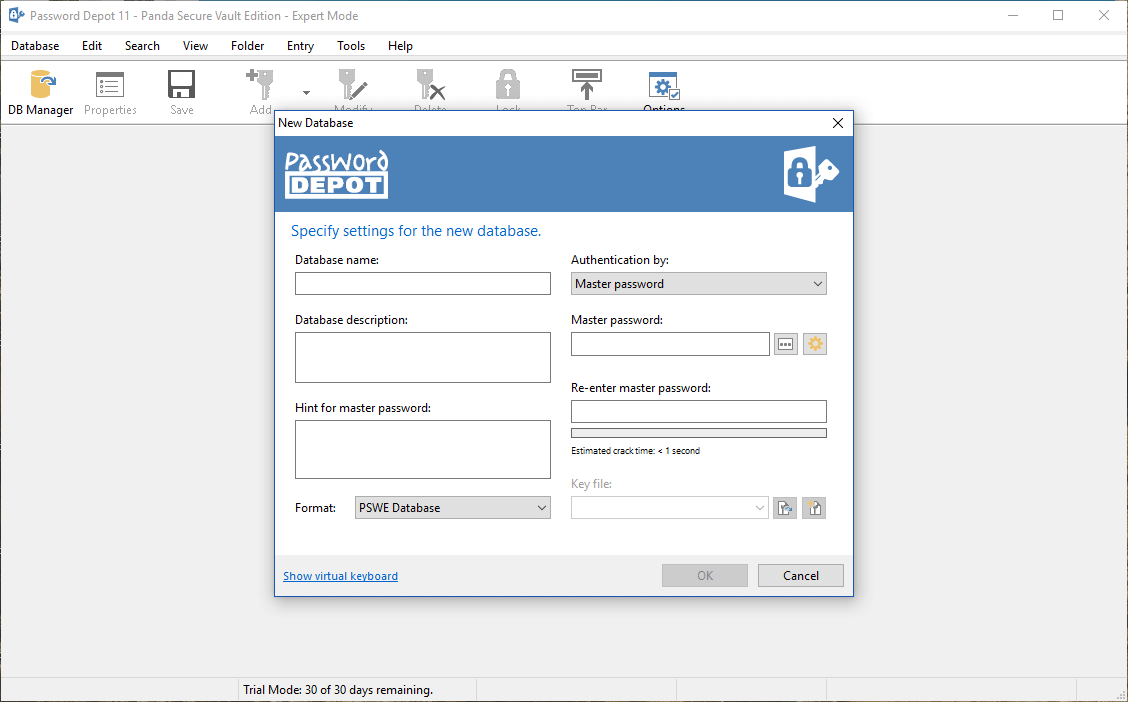Open the Database menu

(x=35, y=46)
